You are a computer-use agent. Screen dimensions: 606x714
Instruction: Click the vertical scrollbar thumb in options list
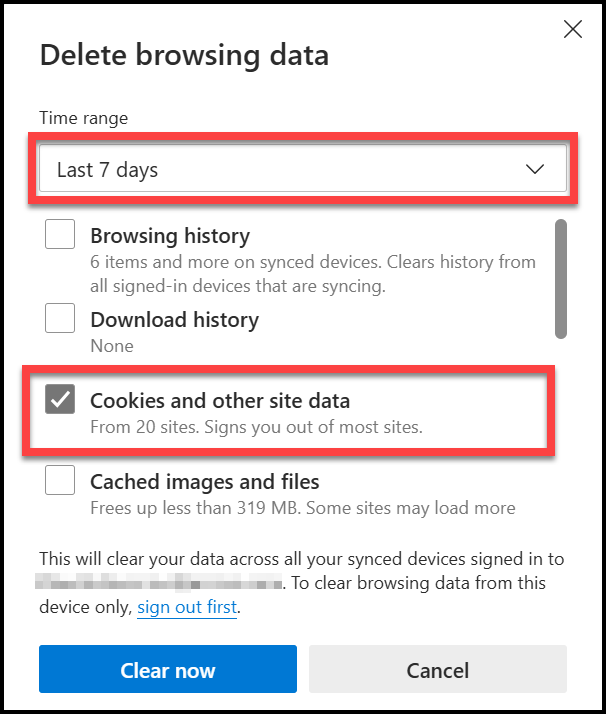(x=561, y=280)
